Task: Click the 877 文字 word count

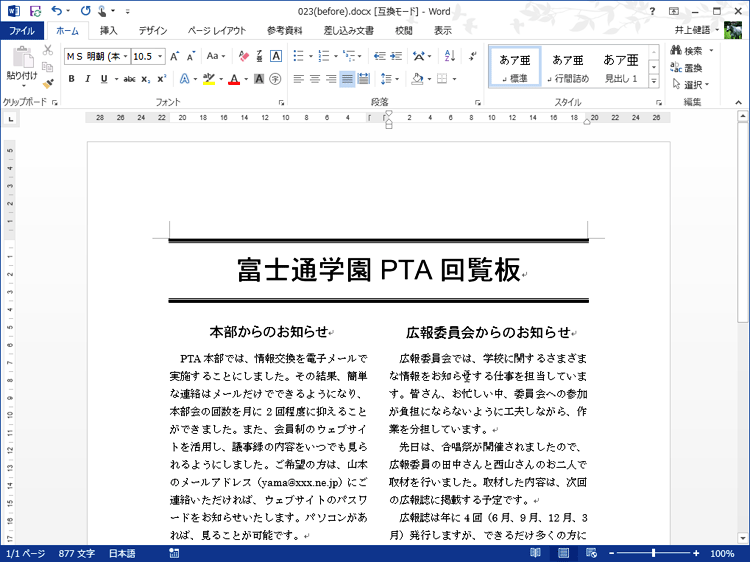Action: click(77, 553)
